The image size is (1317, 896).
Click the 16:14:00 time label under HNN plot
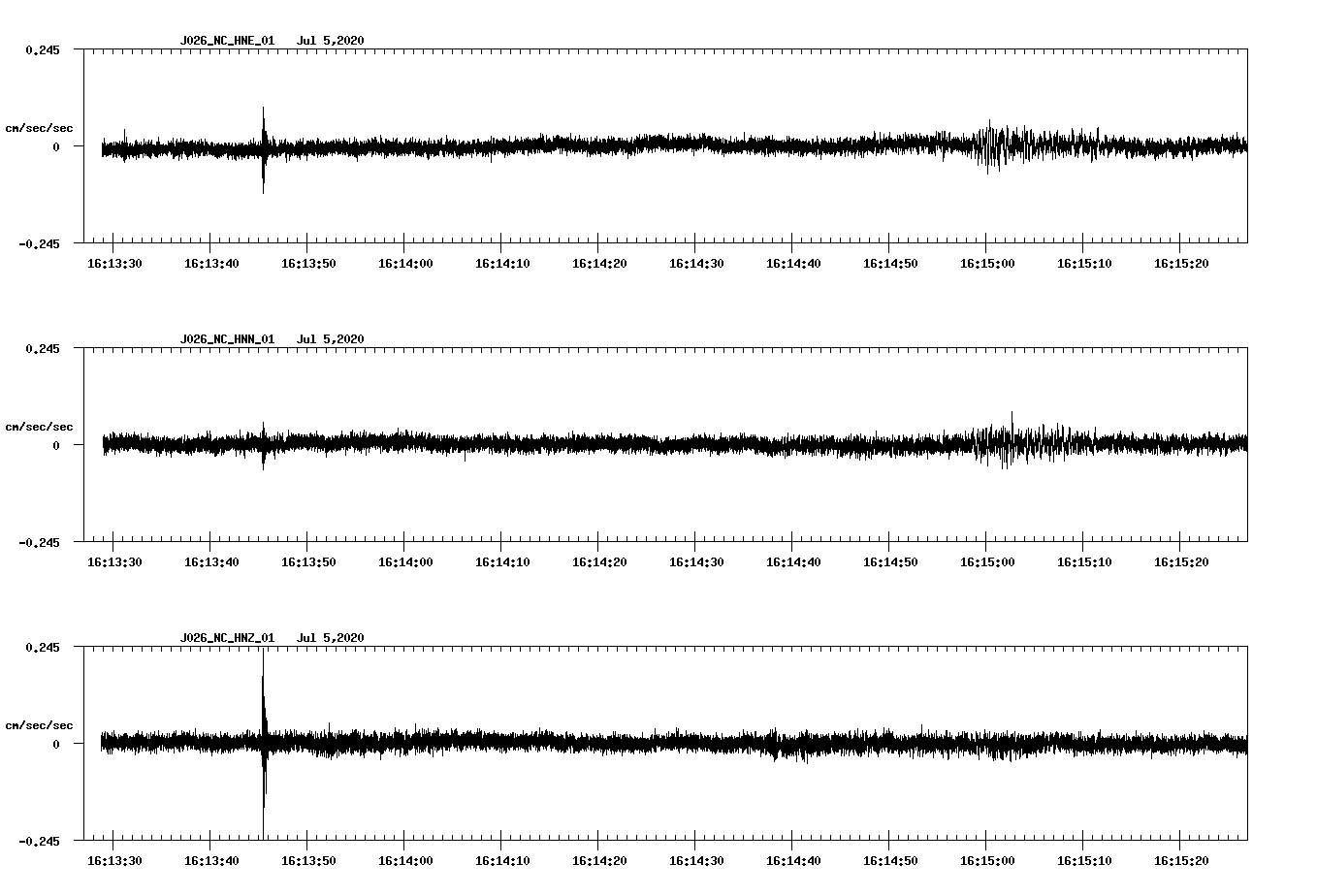pos(405,562)
